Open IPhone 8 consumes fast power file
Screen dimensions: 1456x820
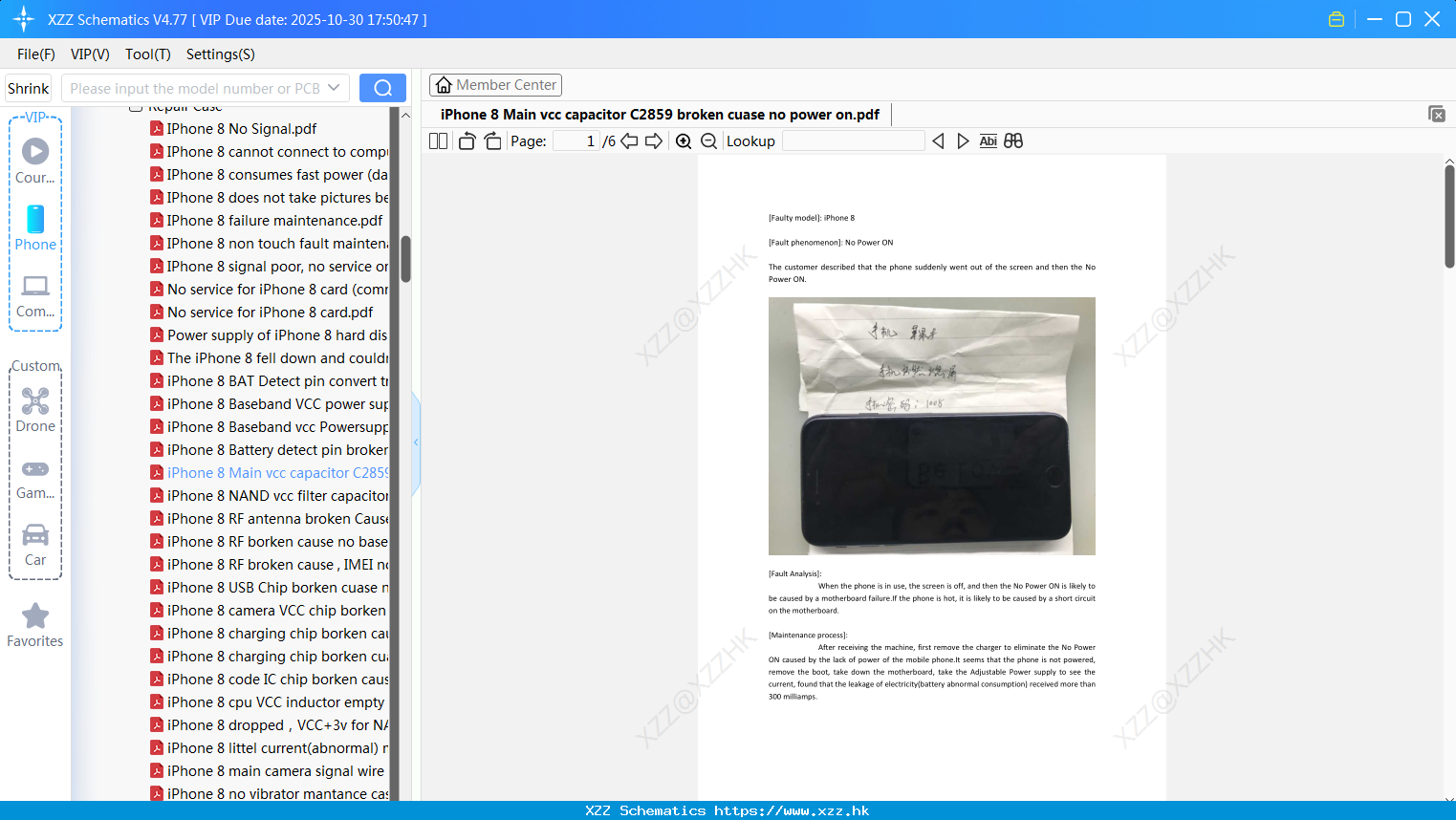[269, 175]
